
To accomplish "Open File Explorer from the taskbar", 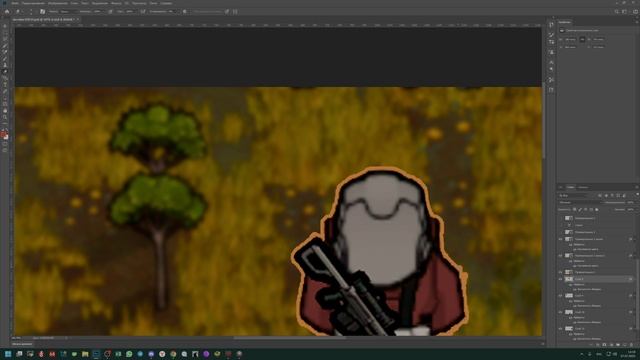I will [85, 354].
